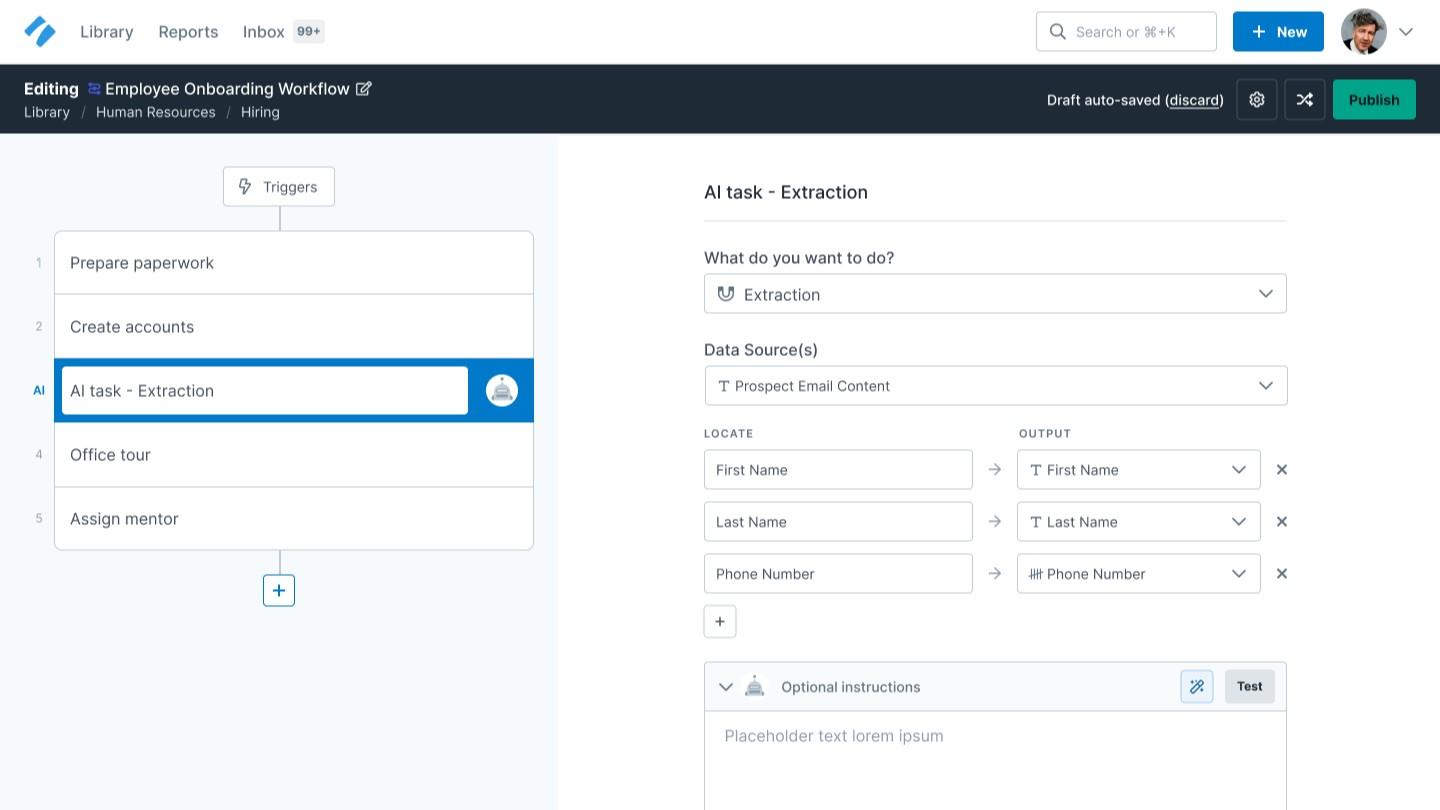Open the Extraction task type dropdown
1440x810 pixels.
tap(995, 294)
